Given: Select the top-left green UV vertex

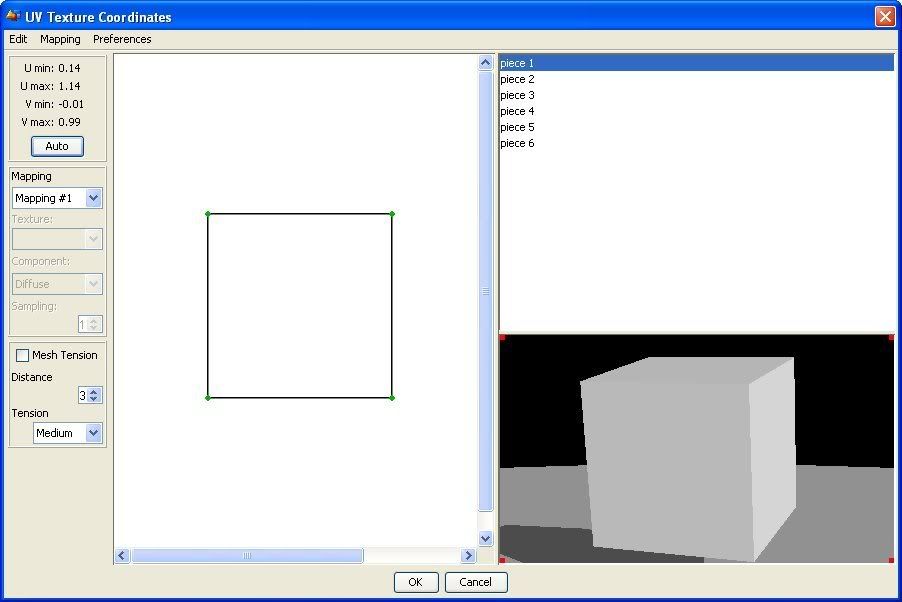Looking at the screenshot, I should (208, 214).
